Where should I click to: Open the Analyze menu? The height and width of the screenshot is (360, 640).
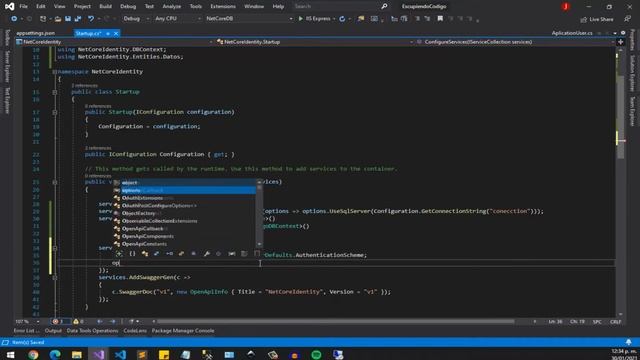tap(171, 7)
